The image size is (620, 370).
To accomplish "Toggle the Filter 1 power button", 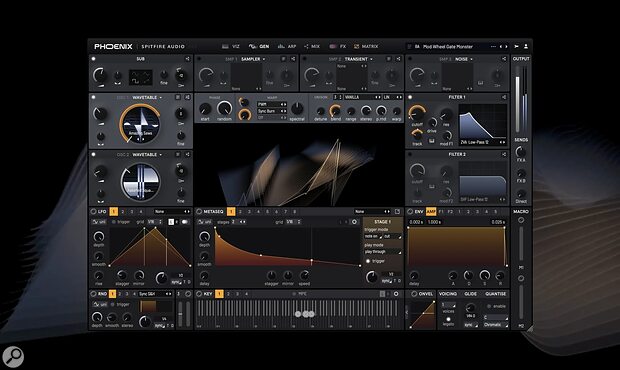I will point(410,97).
